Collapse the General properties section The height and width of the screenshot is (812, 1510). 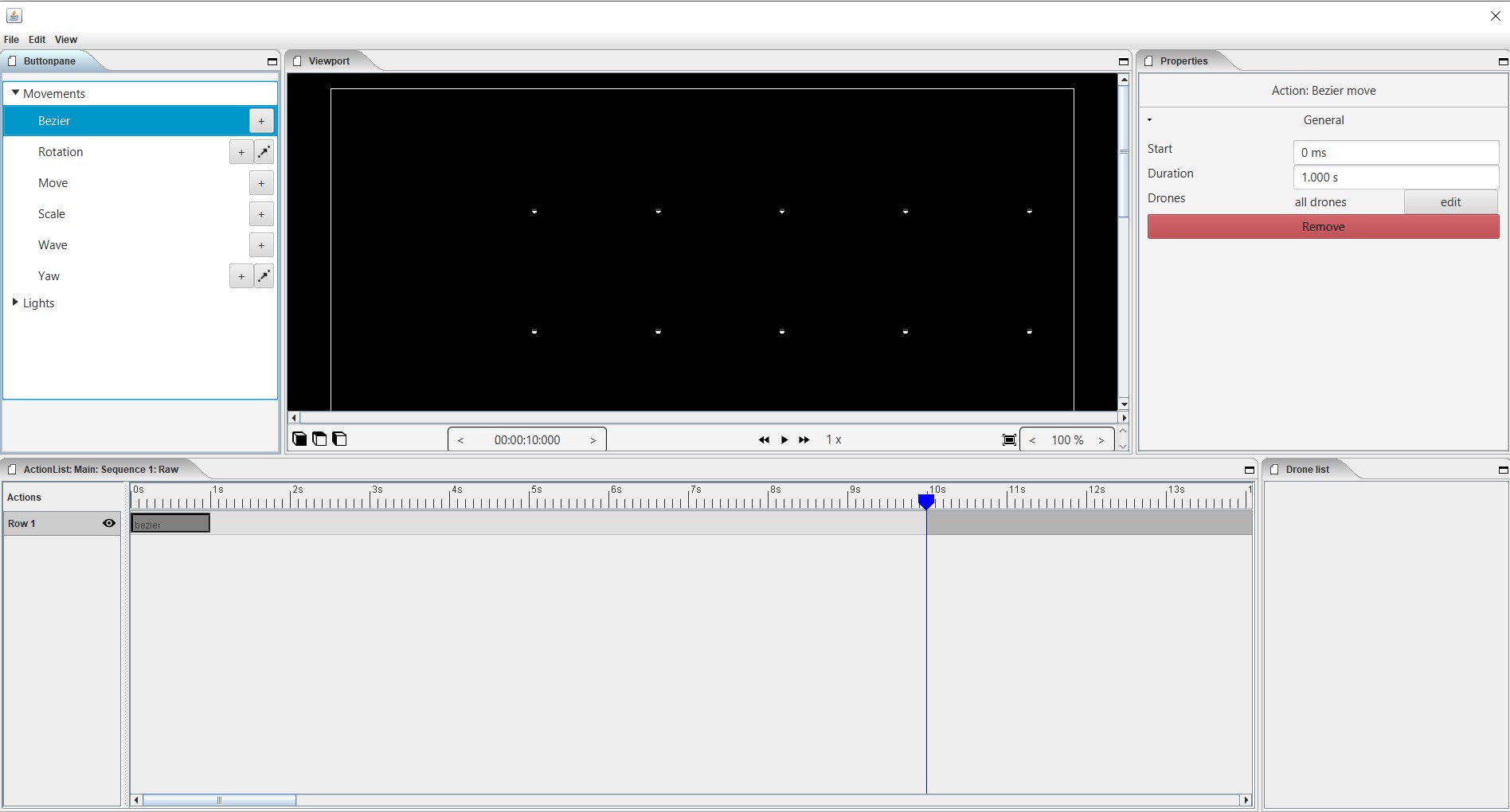pyautogui.click(x=1150, y=120)
